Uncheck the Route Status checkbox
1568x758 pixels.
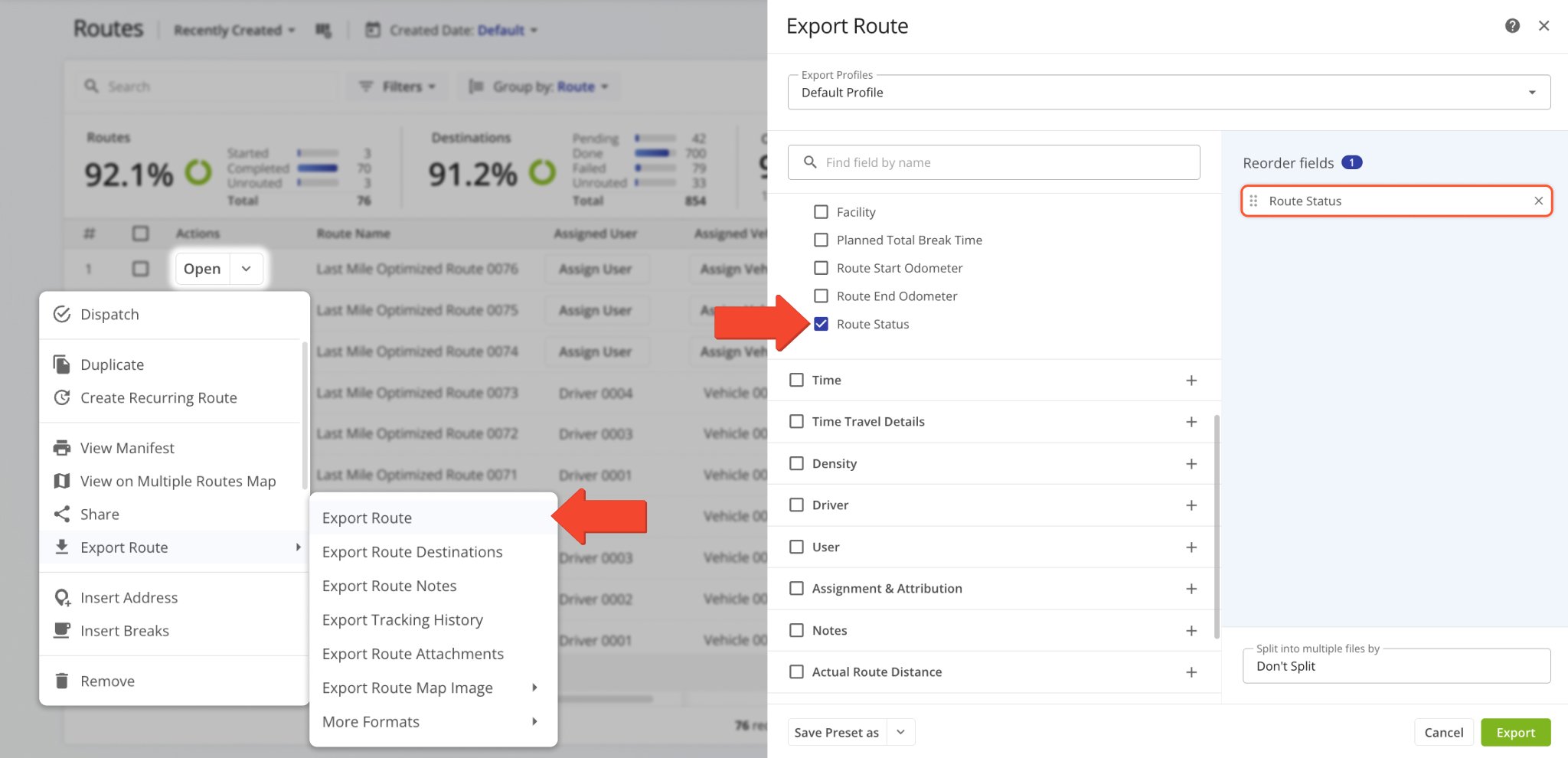(821, 324)
